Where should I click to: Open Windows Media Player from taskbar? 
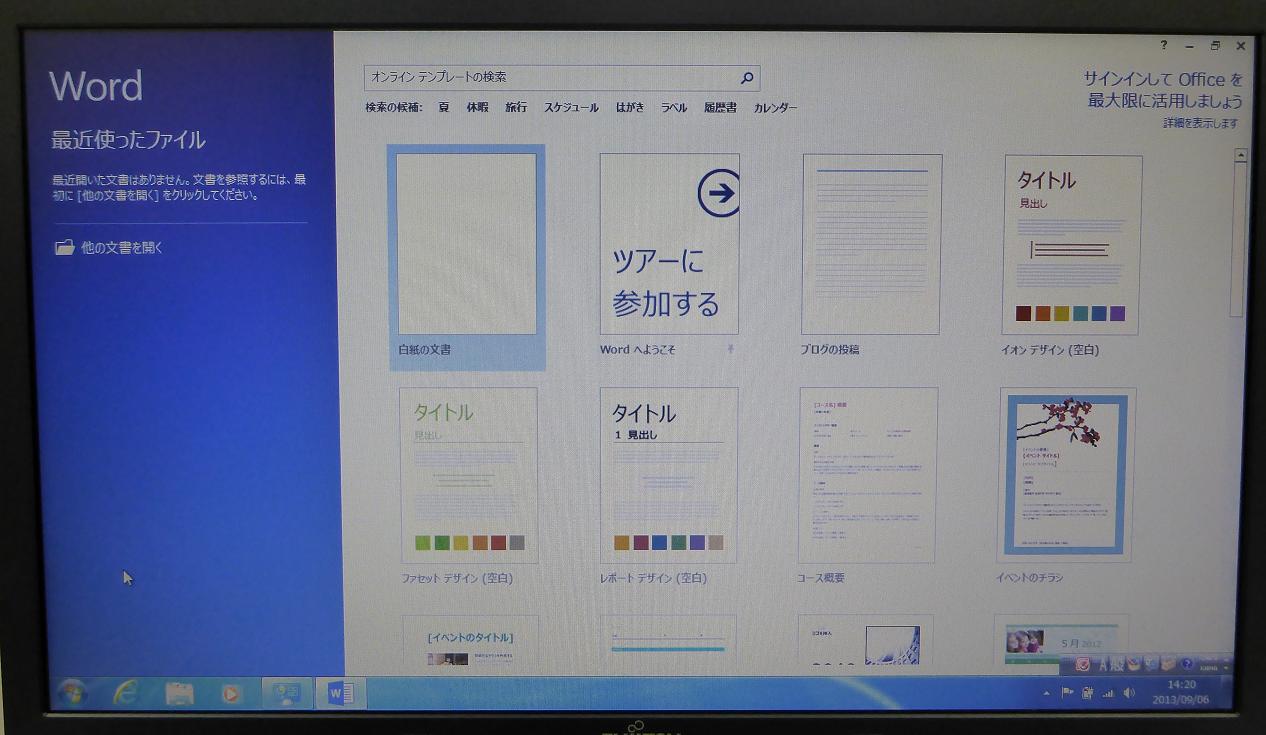(231, 693)
